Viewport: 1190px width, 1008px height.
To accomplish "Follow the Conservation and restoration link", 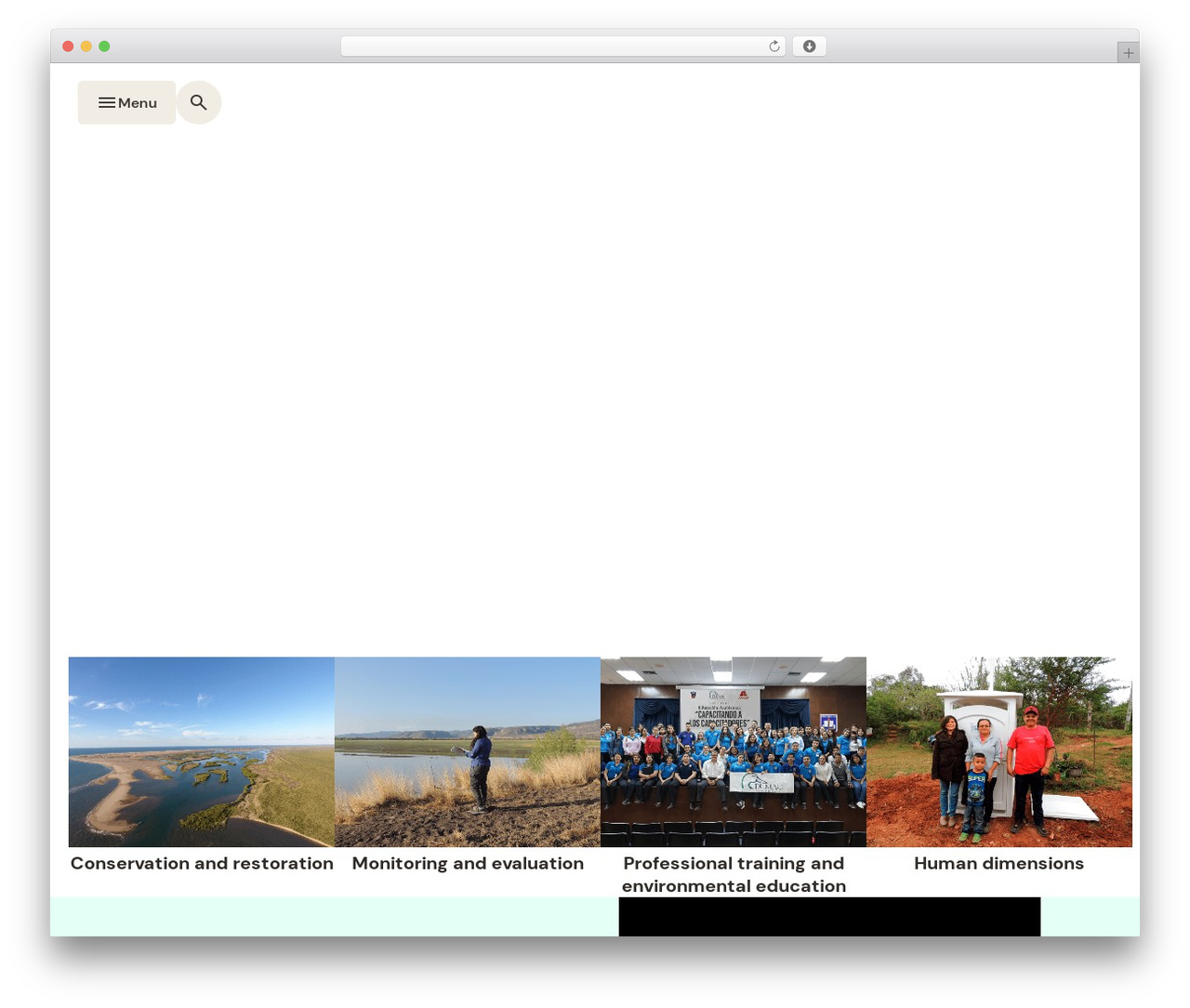I will [202, 863].
